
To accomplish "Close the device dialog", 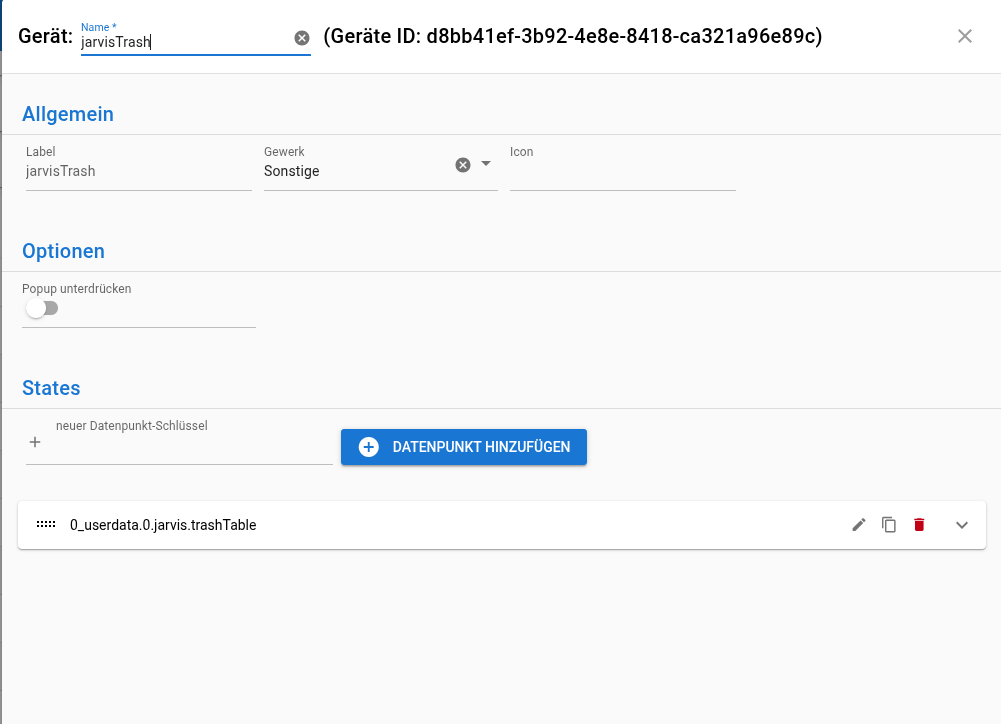I will point(965,36).
